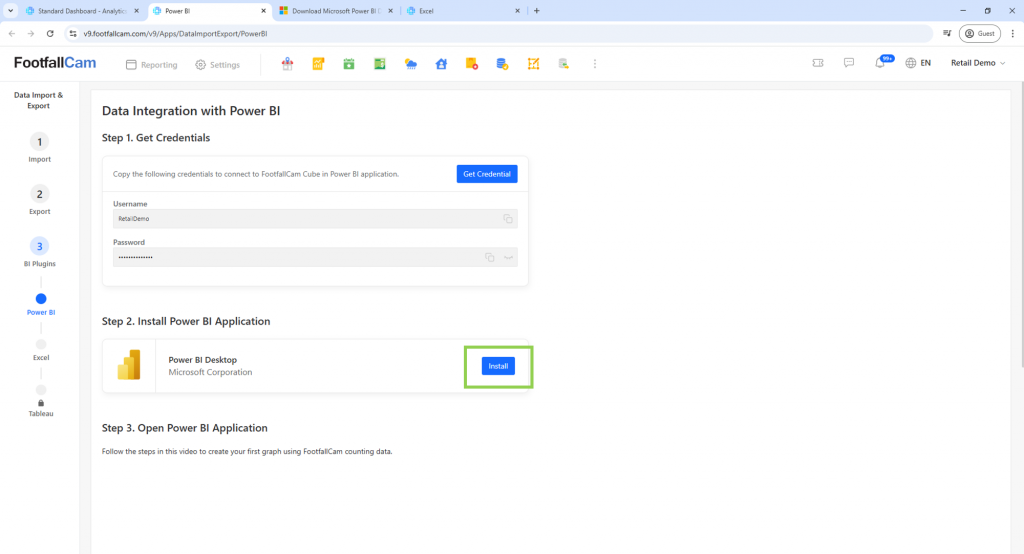
Task: Click the ticket icon in header
Action: tap(818, 63)
